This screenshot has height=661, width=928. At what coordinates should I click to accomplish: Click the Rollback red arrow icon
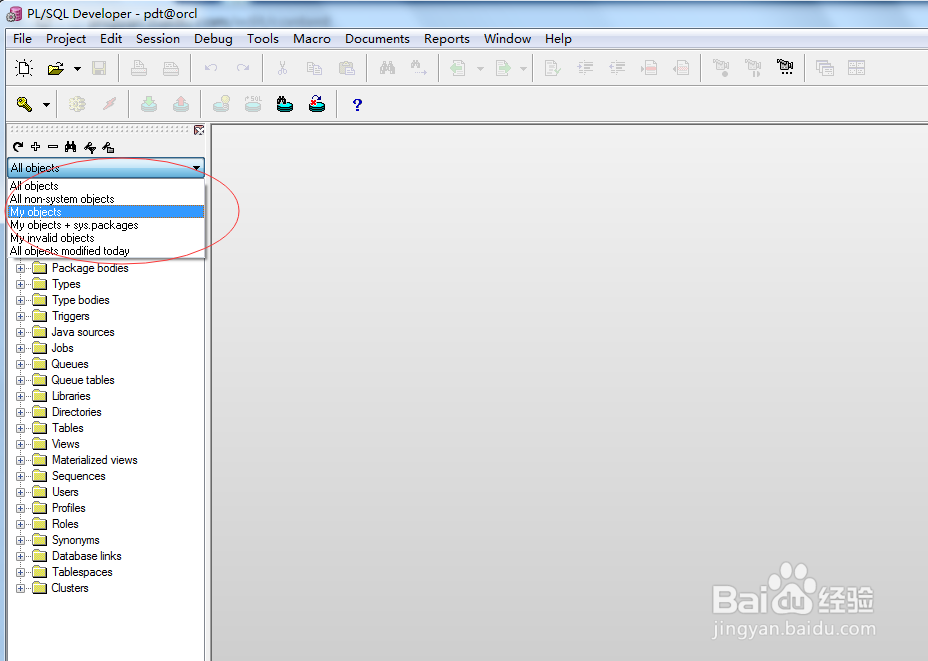click(181, 105)
